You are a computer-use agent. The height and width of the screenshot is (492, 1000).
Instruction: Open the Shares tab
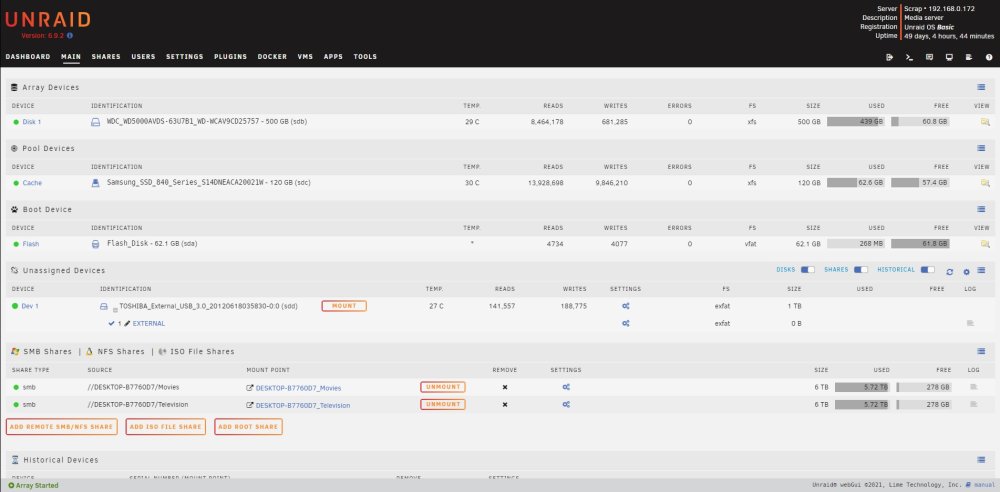106,57
